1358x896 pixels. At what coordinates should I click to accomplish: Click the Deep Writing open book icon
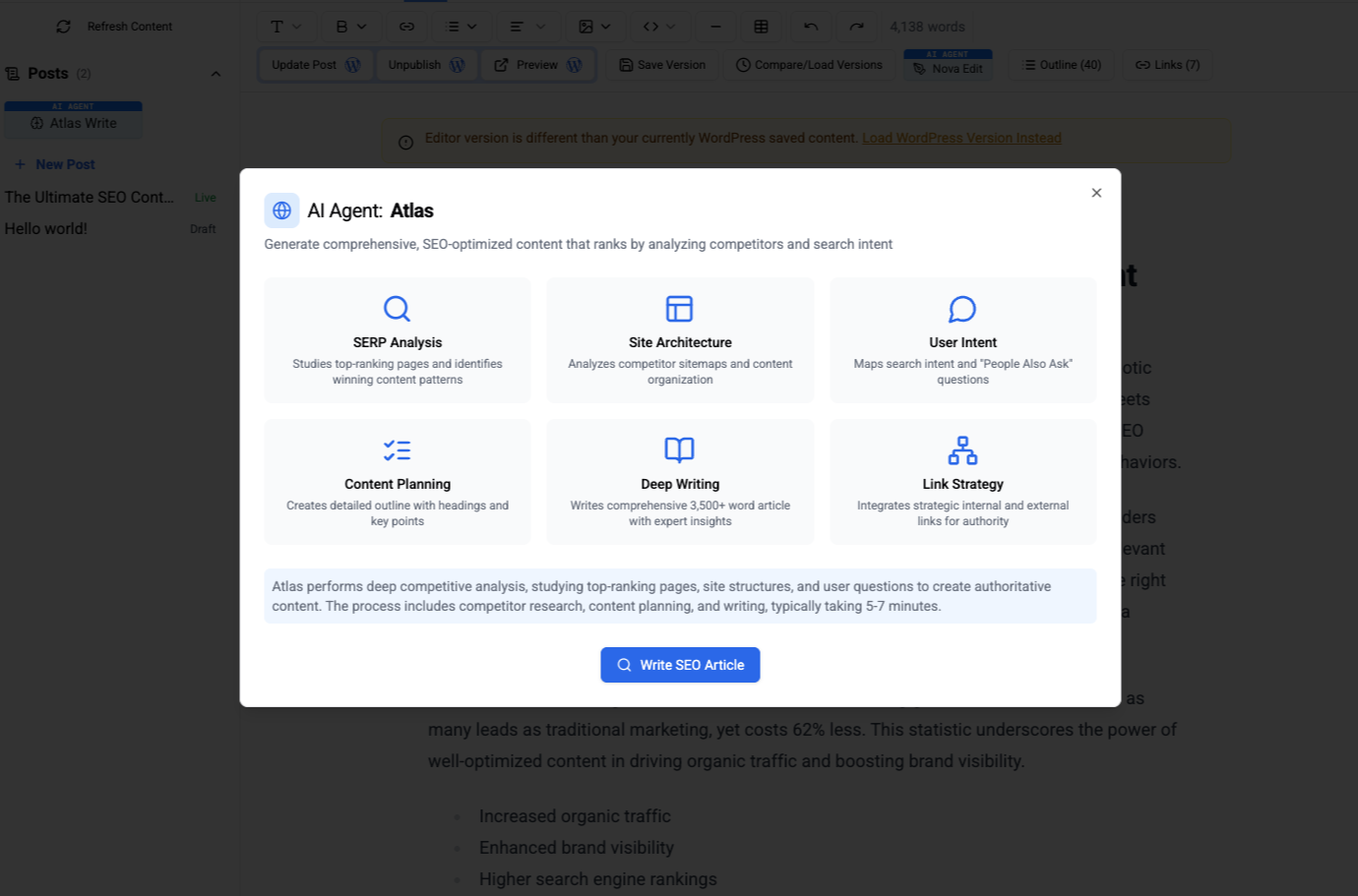680,450
